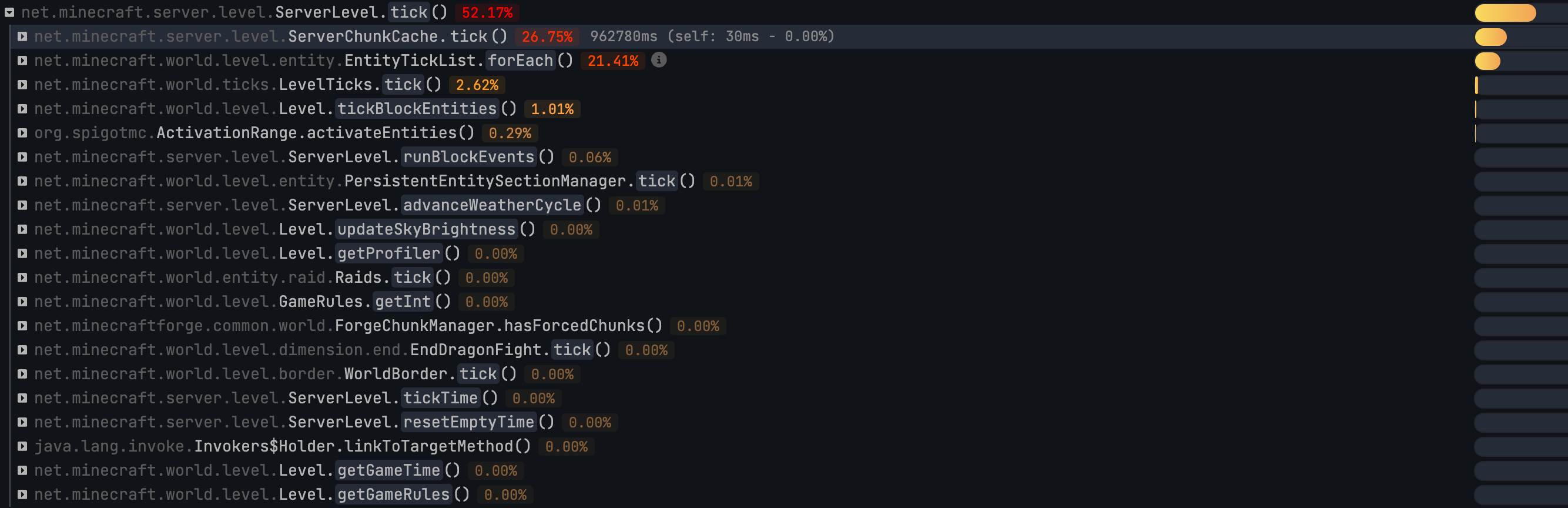
Task: Click the info icon next to EntityTickList.forEach
Action: tap(659, 60)
